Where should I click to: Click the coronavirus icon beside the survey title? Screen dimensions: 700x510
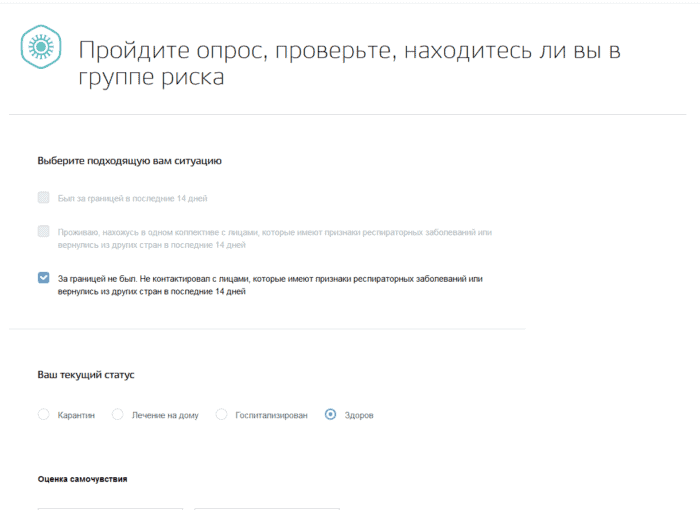(41, 46)
